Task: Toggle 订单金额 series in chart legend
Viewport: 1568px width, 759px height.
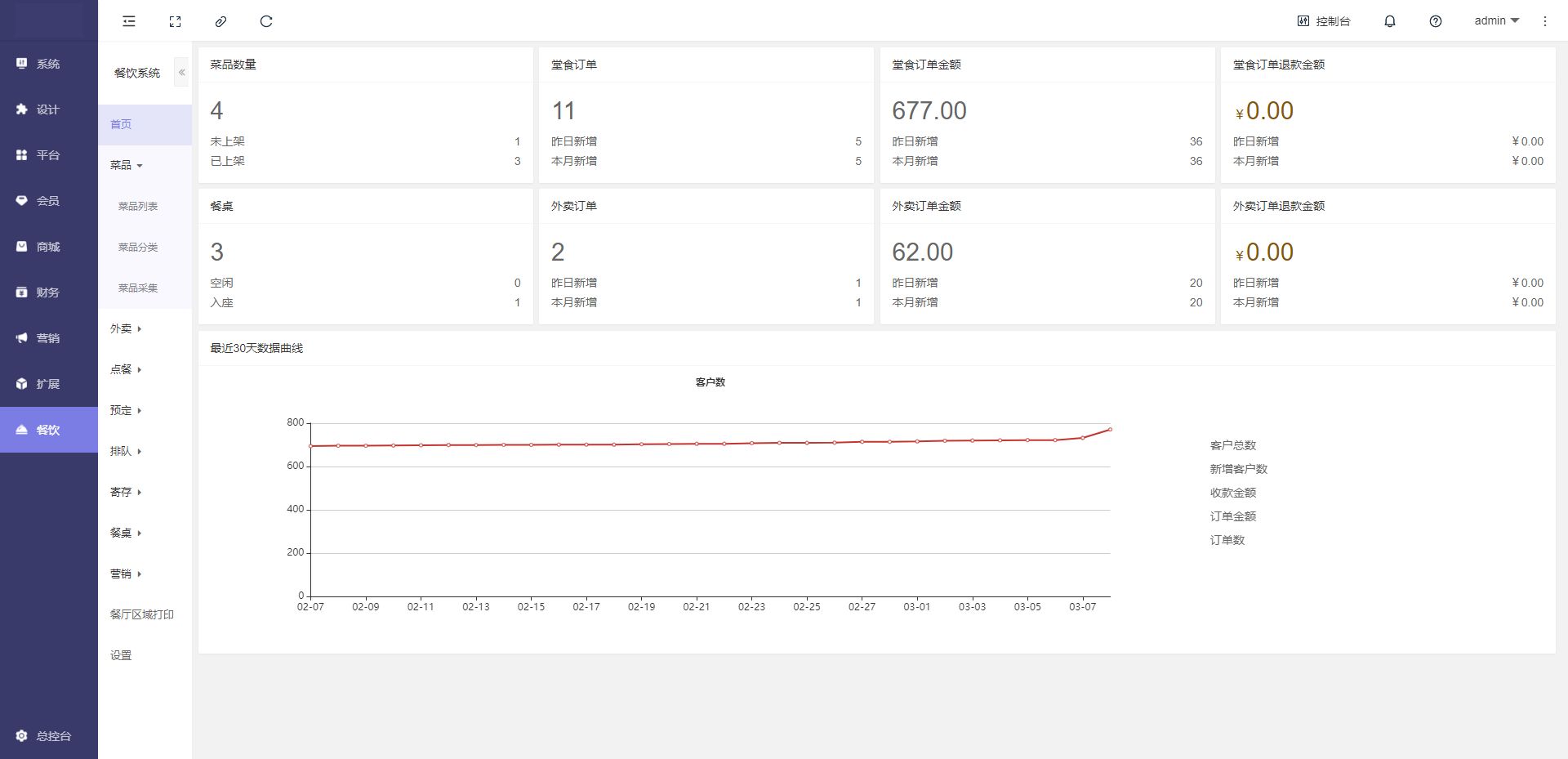Action: (x=1232, y=516)
